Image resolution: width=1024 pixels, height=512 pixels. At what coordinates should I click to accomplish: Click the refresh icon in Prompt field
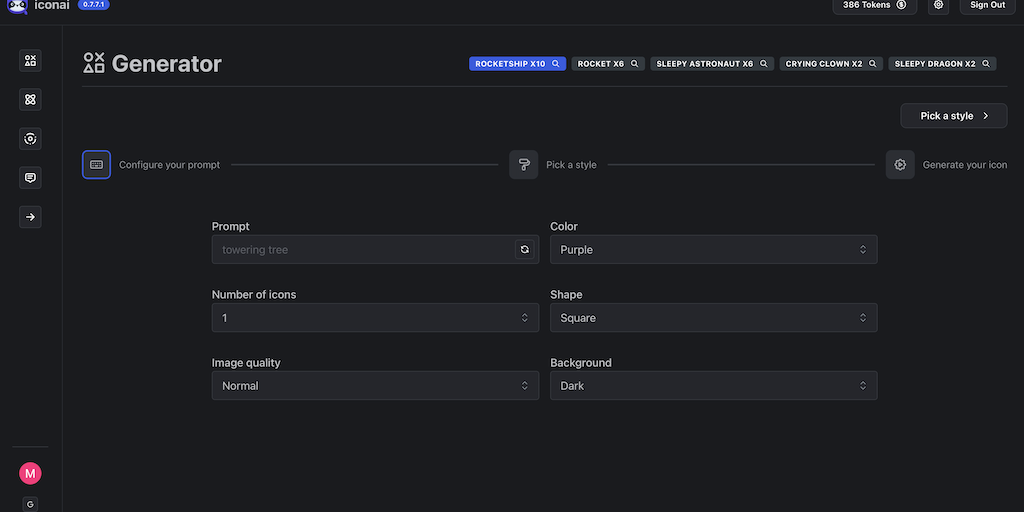[x=524, y=250]
